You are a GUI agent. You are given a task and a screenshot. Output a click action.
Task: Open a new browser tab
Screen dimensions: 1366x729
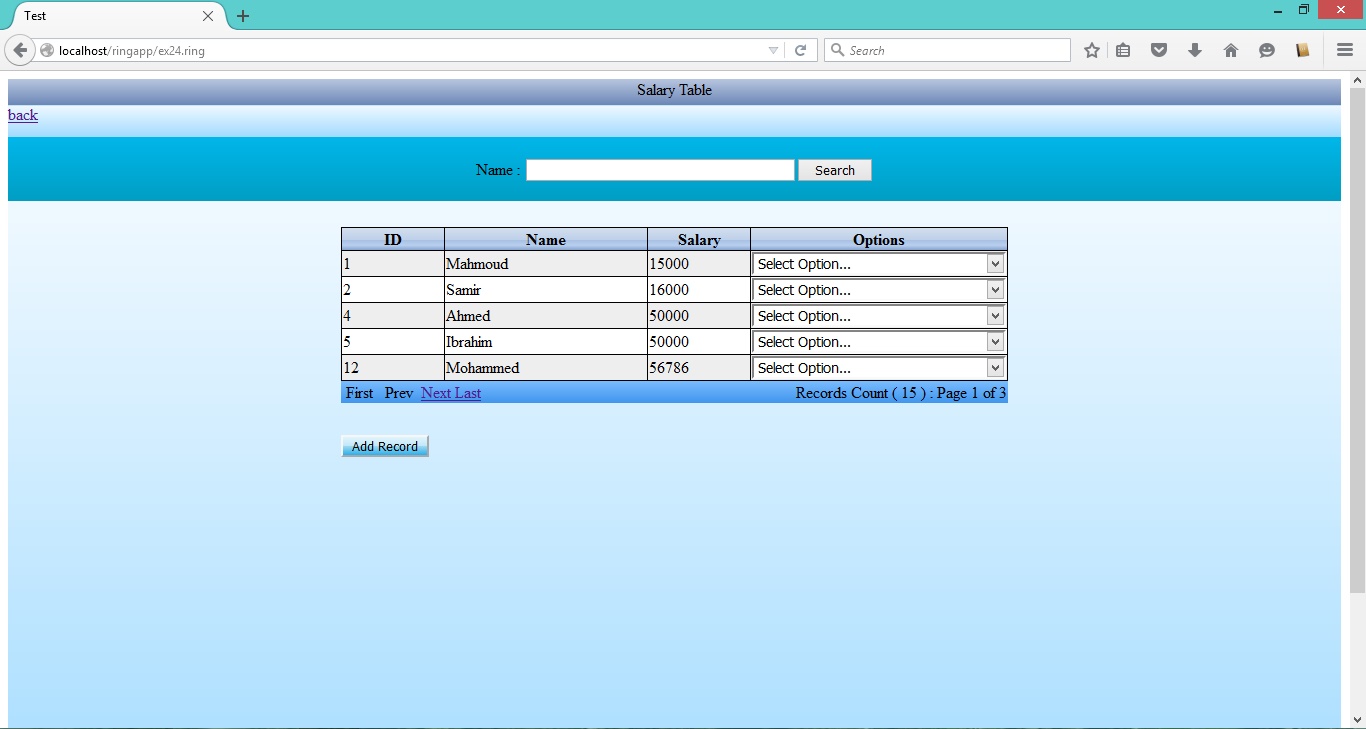242,16
